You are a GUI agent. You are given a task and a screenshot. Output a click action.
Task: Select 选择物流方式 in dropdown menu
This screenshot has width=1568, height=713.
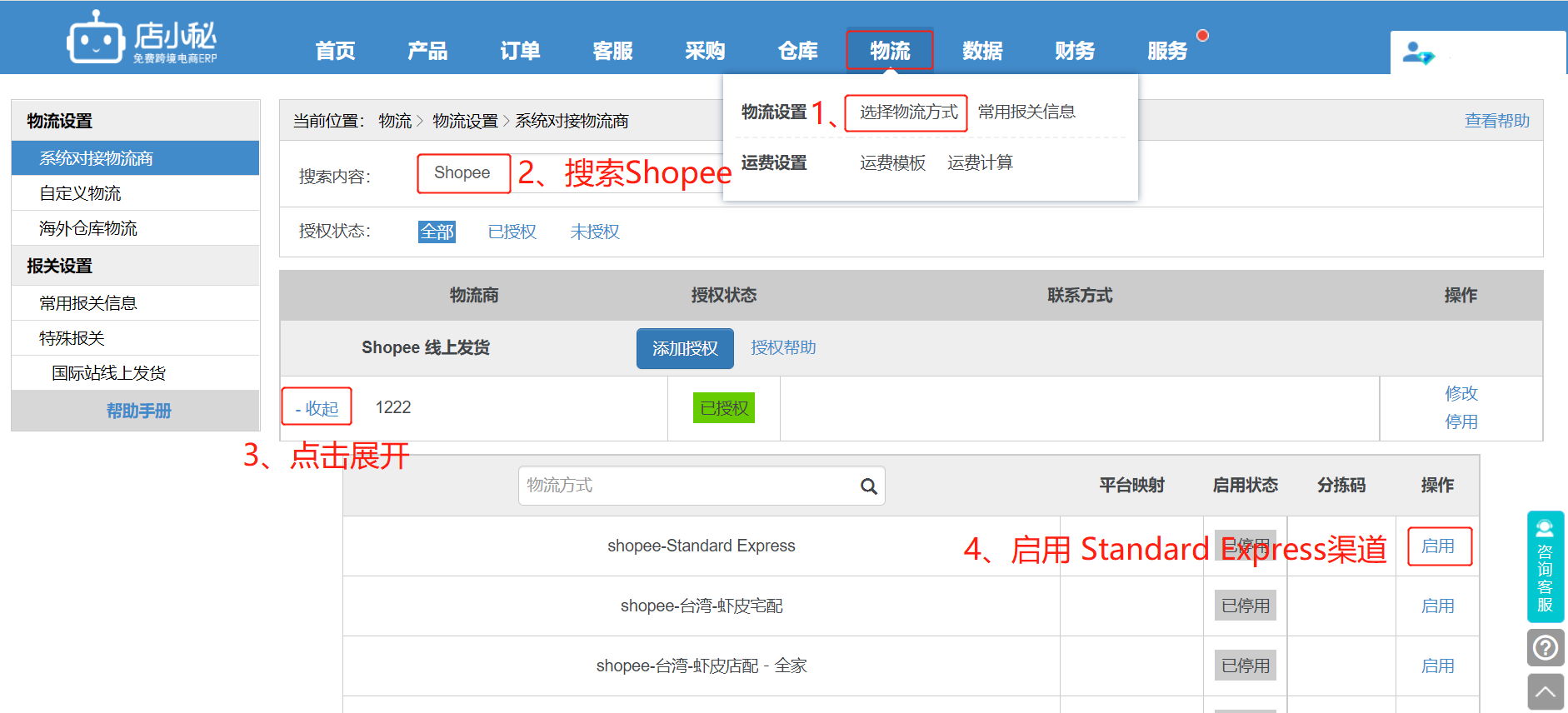(x=908, y=112)
